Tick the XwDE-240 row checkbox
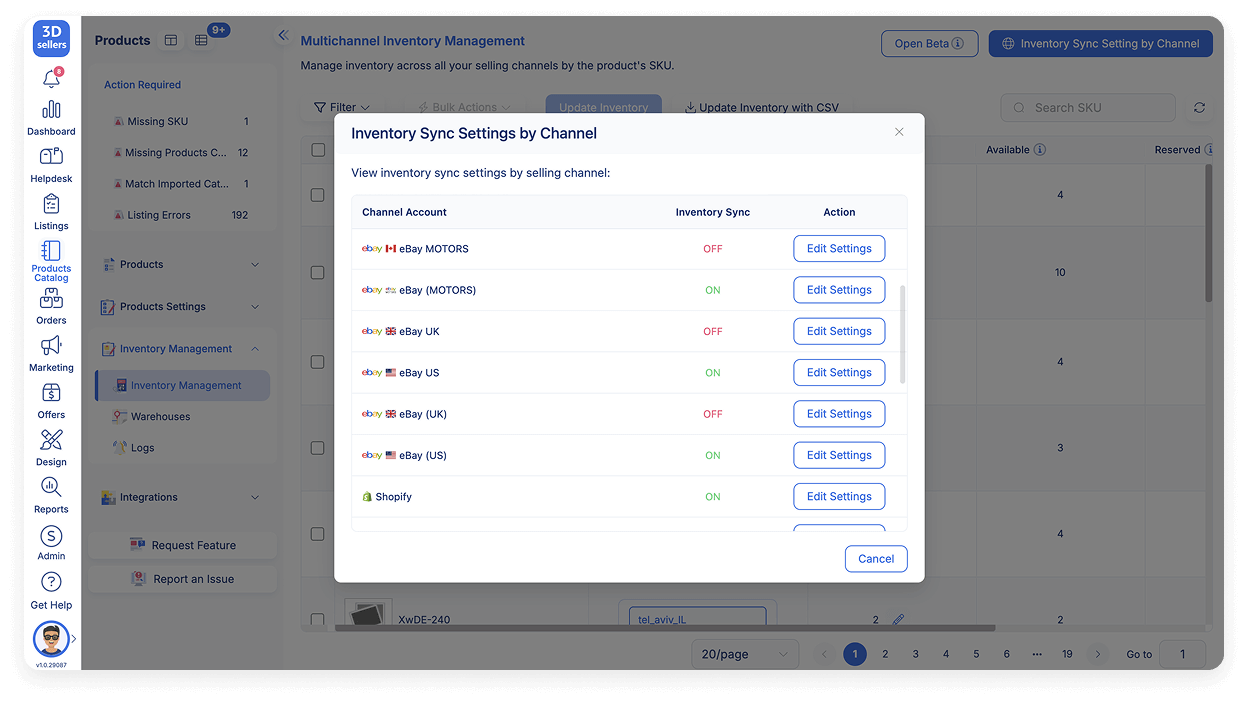The height and width of the screenshot is (702, 1248). (x=318, y=620)
